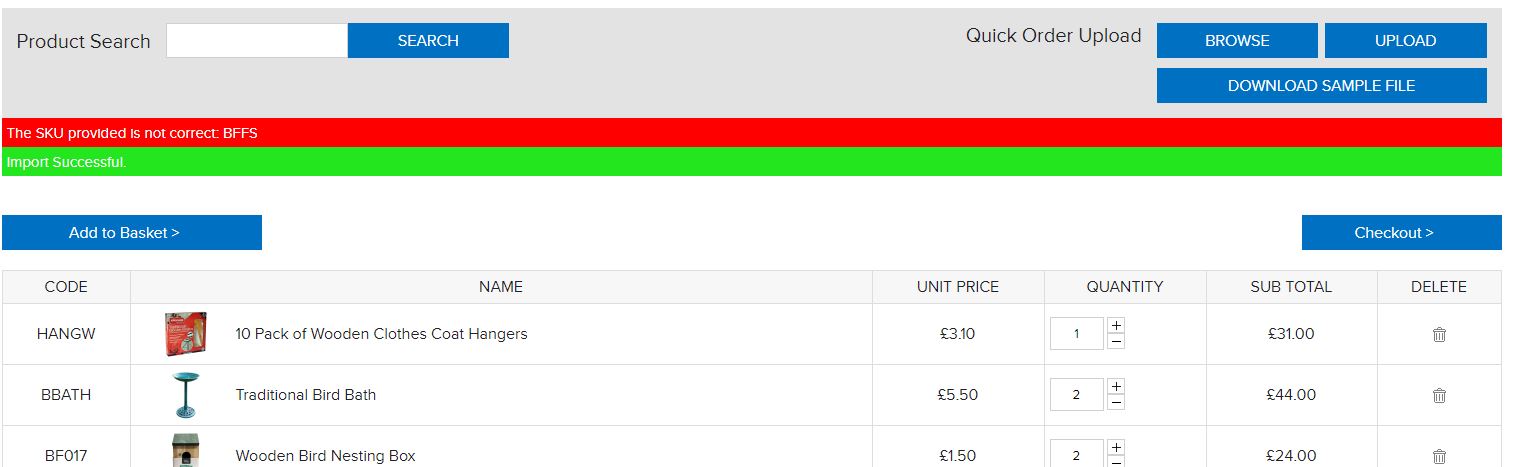1523x467 pixels.
Task: Increase Wooden Bird Nesting Box quantity
Action: (x=1116, y=448)
